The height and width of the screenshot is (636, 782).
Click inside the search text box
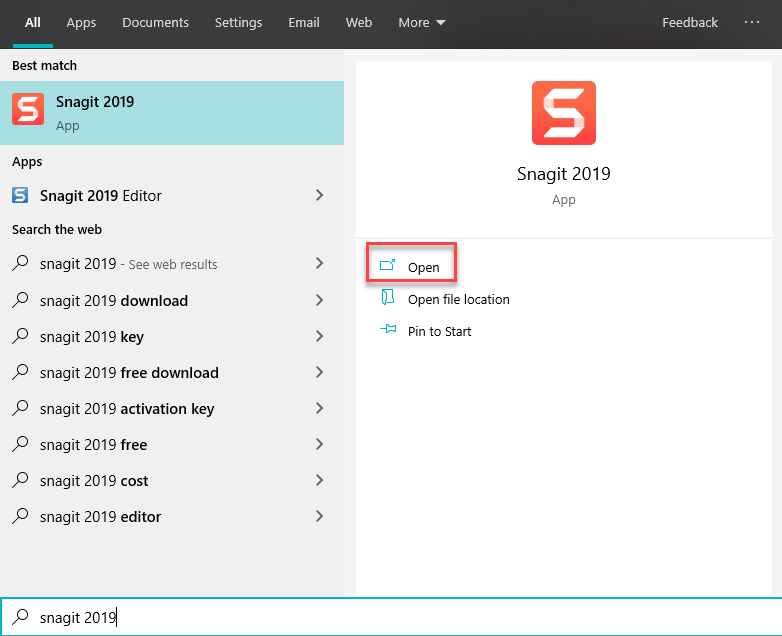[400, 617]
